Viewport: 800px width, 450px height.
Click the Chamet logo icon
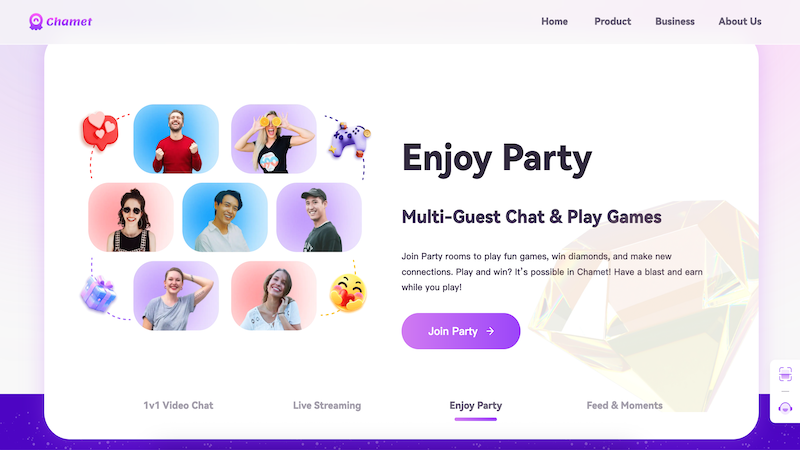coord(36,21)
